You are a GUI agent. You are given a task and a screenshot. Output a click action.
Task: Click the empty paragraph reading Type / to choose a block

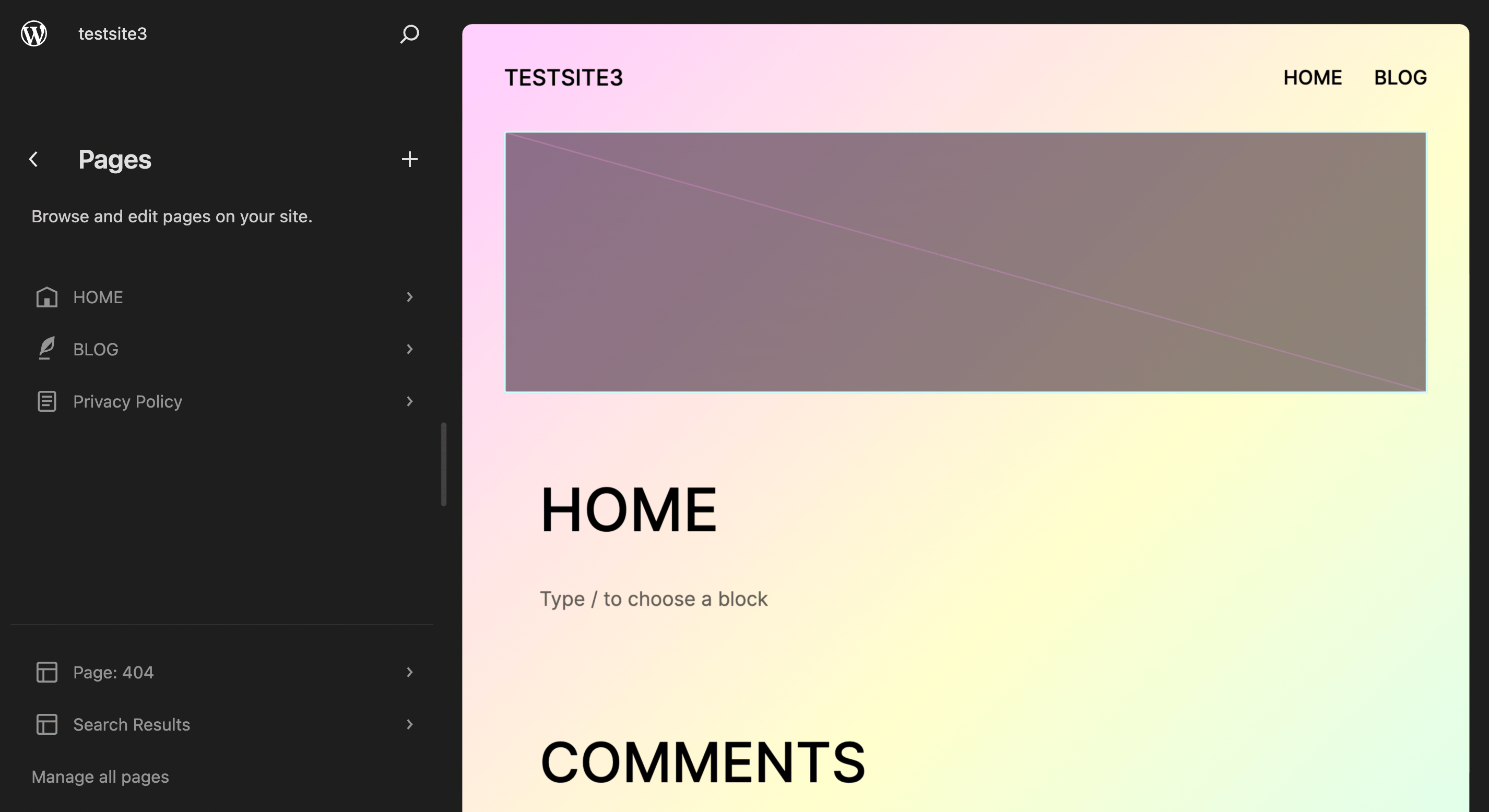tap(653, 599)
